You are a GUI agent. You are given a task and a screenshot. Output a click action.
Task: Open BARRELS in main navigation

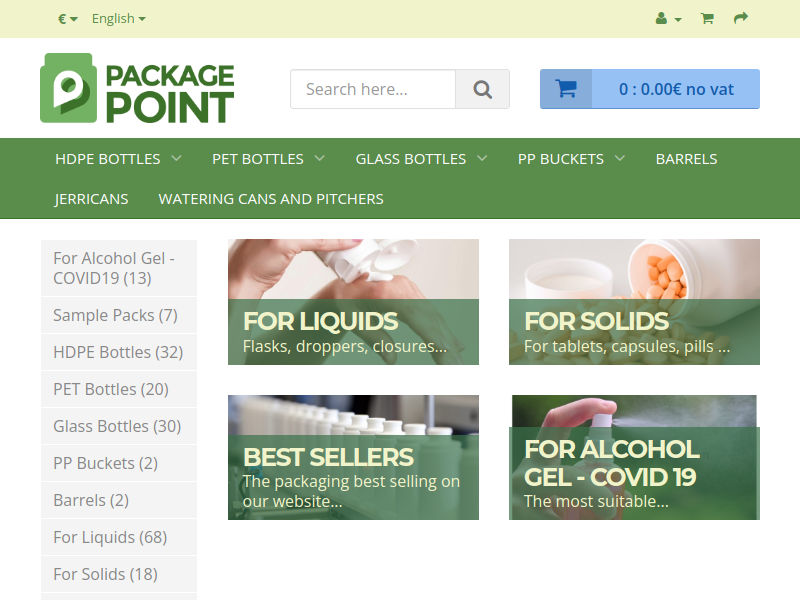686,159
